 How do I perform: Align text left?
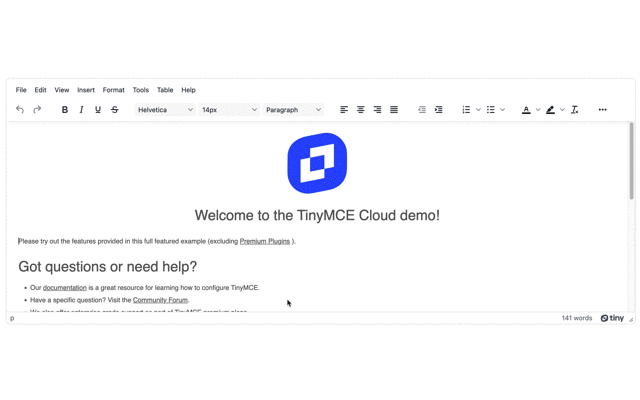344,109
